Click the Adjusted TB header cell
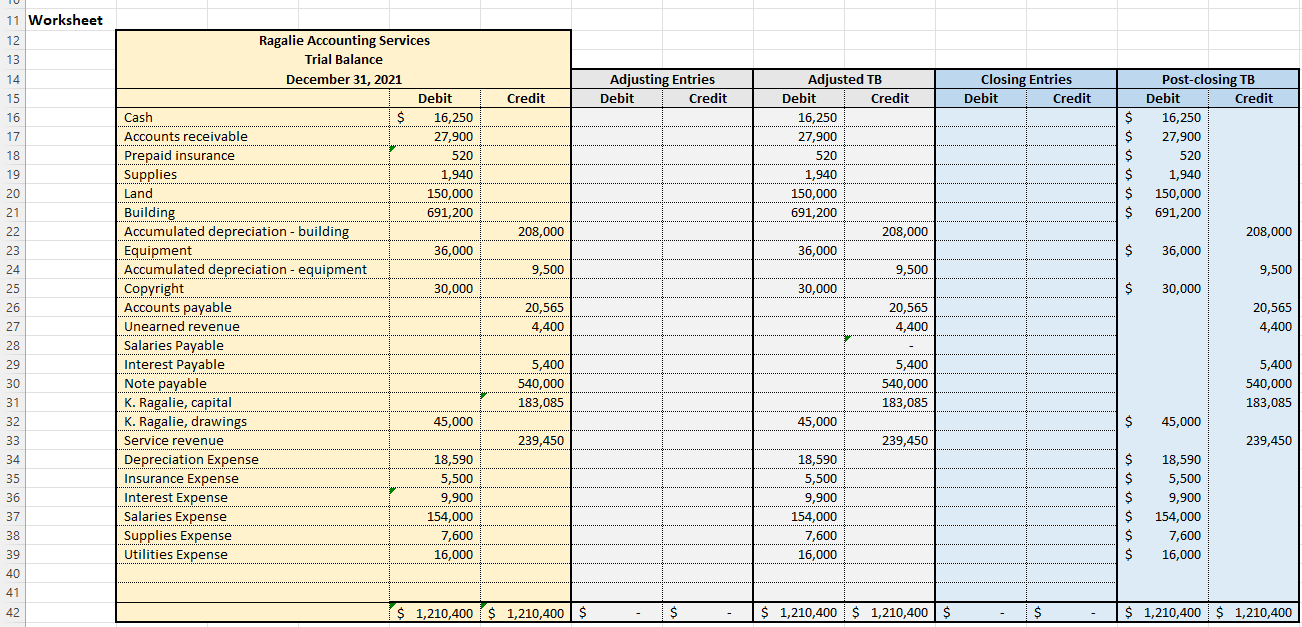 (x=844, y=79)
